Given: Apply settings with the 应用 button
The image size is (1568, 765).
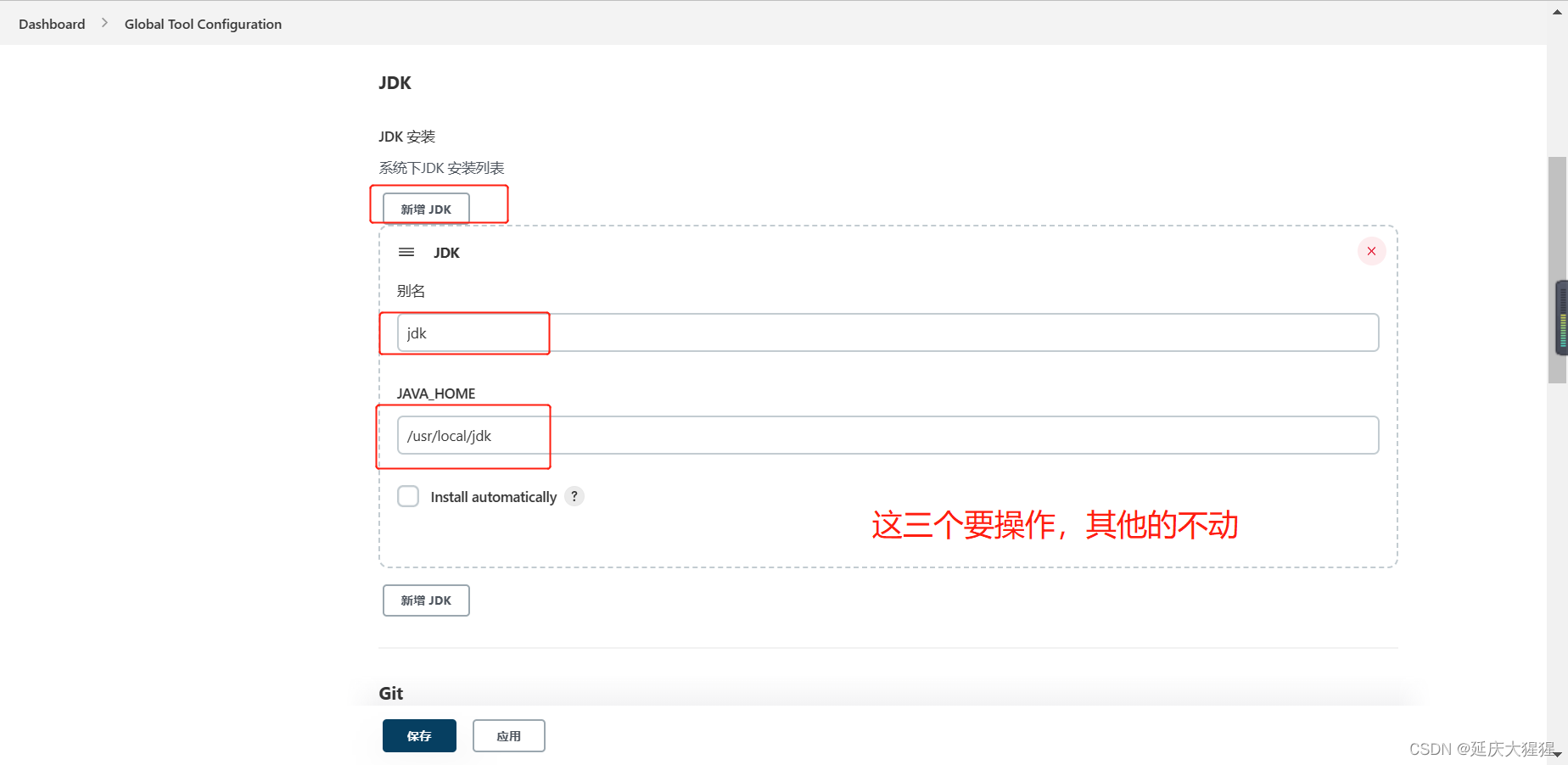Looking at the screenshot, I should (508, 735).
